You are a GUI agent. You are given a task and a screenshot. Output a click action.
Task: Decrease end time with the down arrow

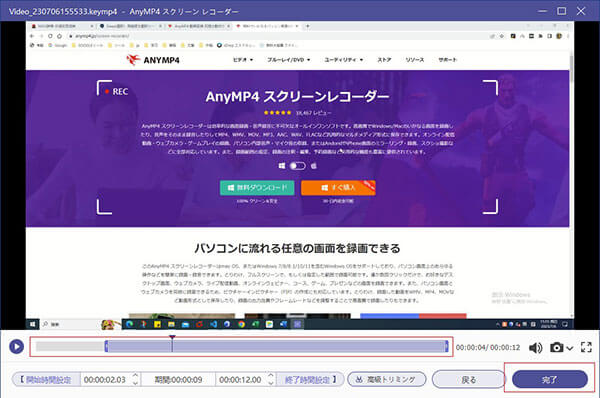[x=271, y=383]
